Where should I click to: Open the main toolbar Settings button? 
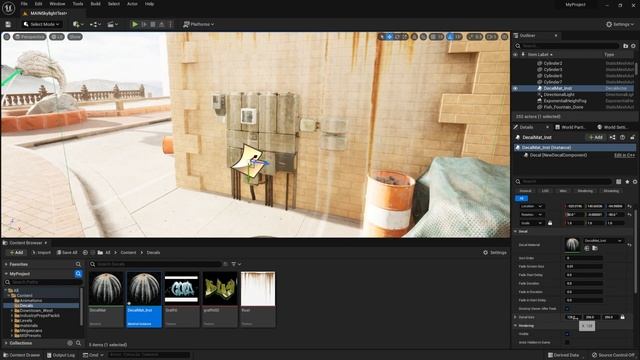620,24
